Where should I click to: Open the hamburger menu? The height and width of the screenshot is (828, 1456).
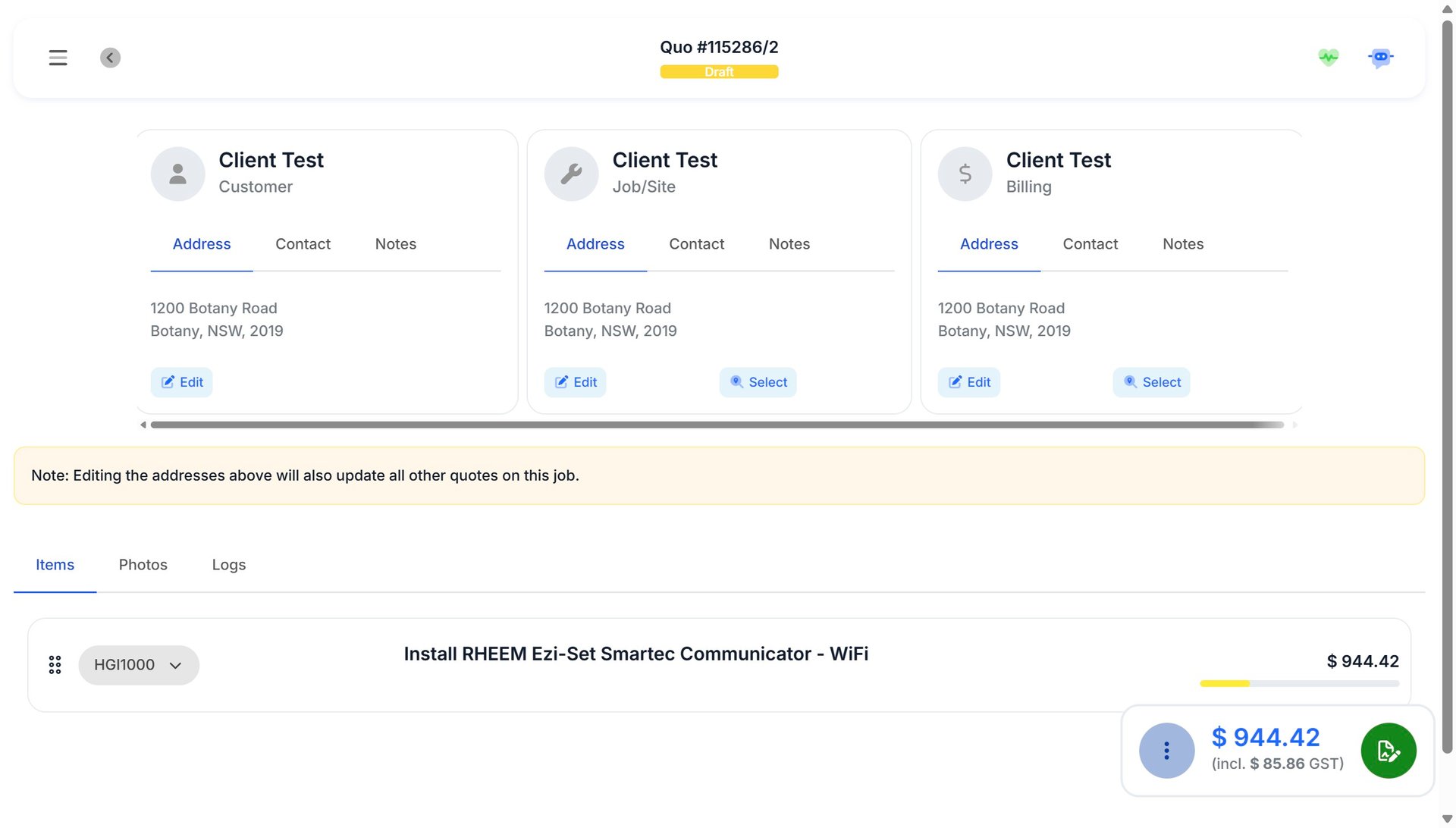(58, 58)
